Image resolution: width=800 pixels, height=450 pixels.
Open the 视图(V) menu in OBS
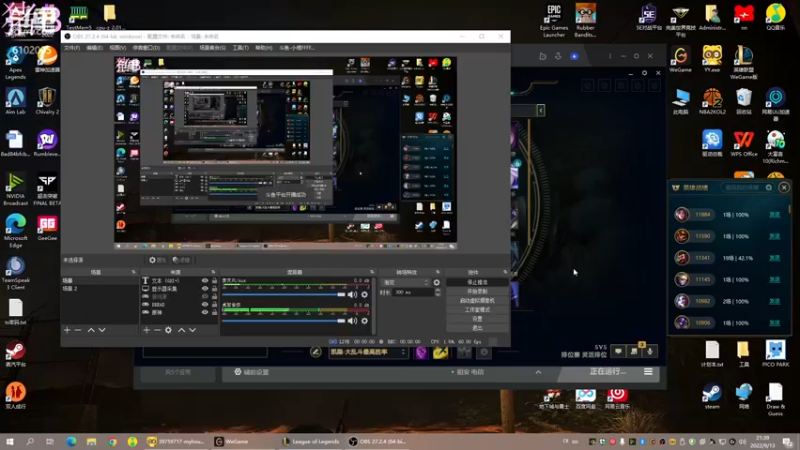click(x=117, y=48)
